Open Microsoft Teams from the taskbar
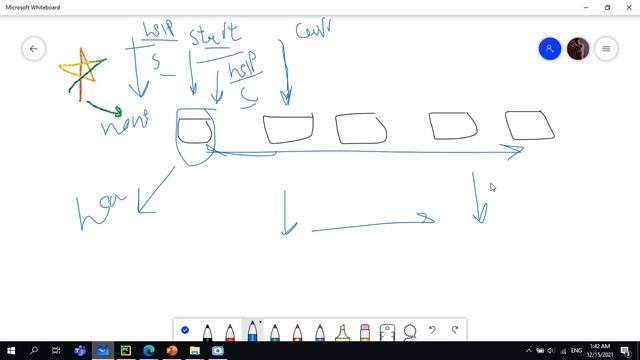 tap(80, 351)
